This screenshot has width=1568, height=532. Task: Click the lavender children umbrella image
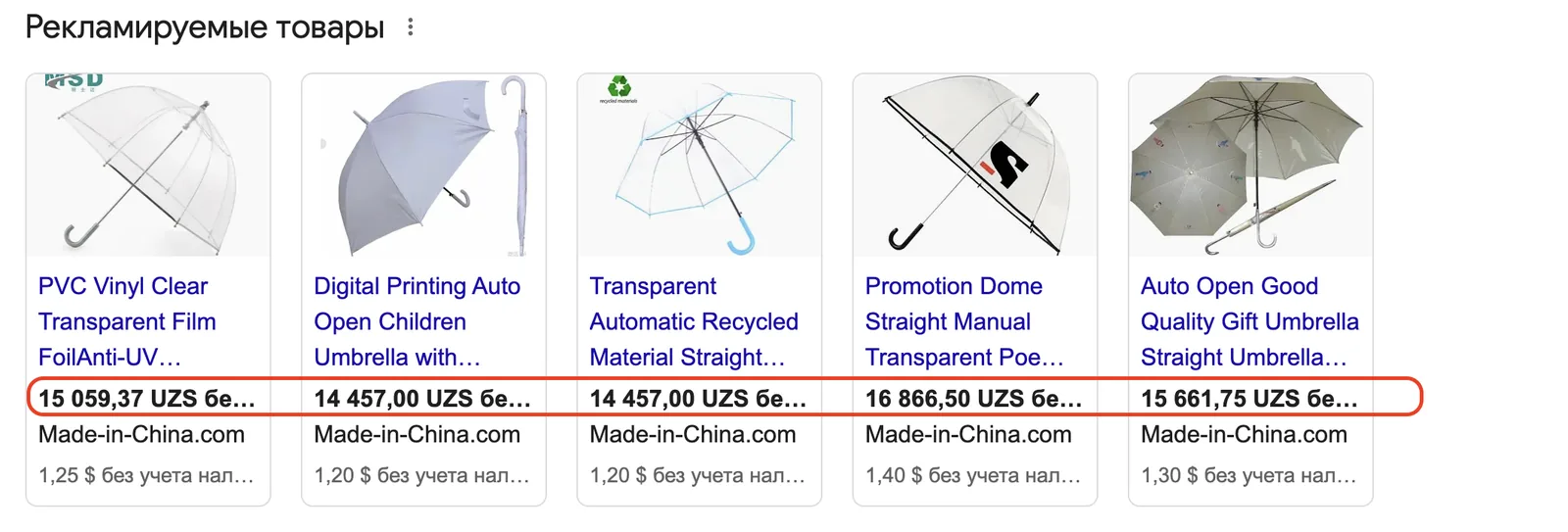point(423,165)
